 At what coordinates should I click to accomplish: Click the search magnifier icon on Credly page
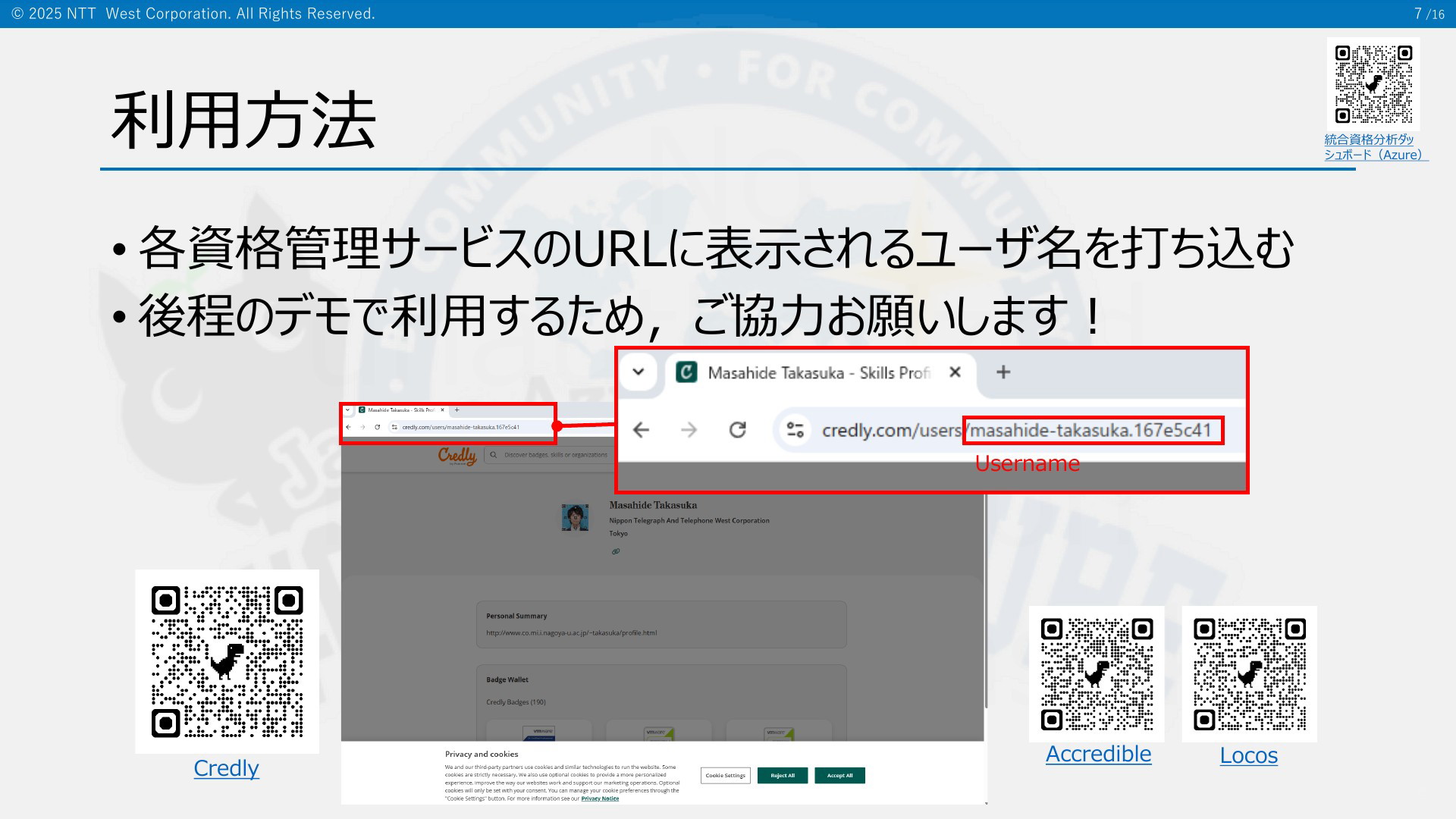(494, 455)
